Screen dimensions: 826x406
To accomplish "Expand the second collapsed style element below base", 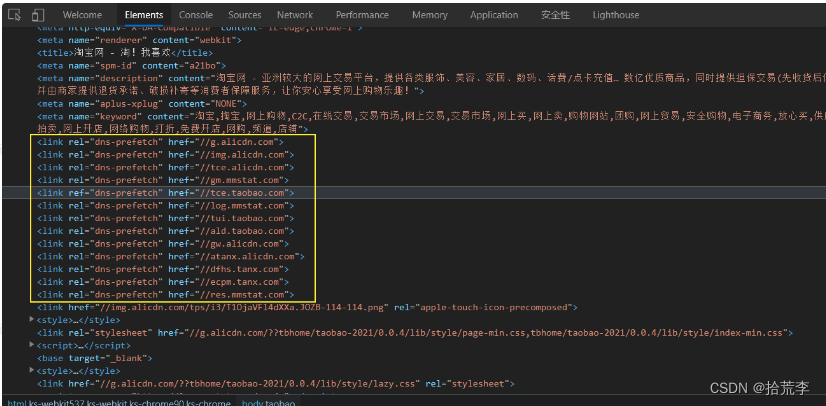I will pos(33,371).
